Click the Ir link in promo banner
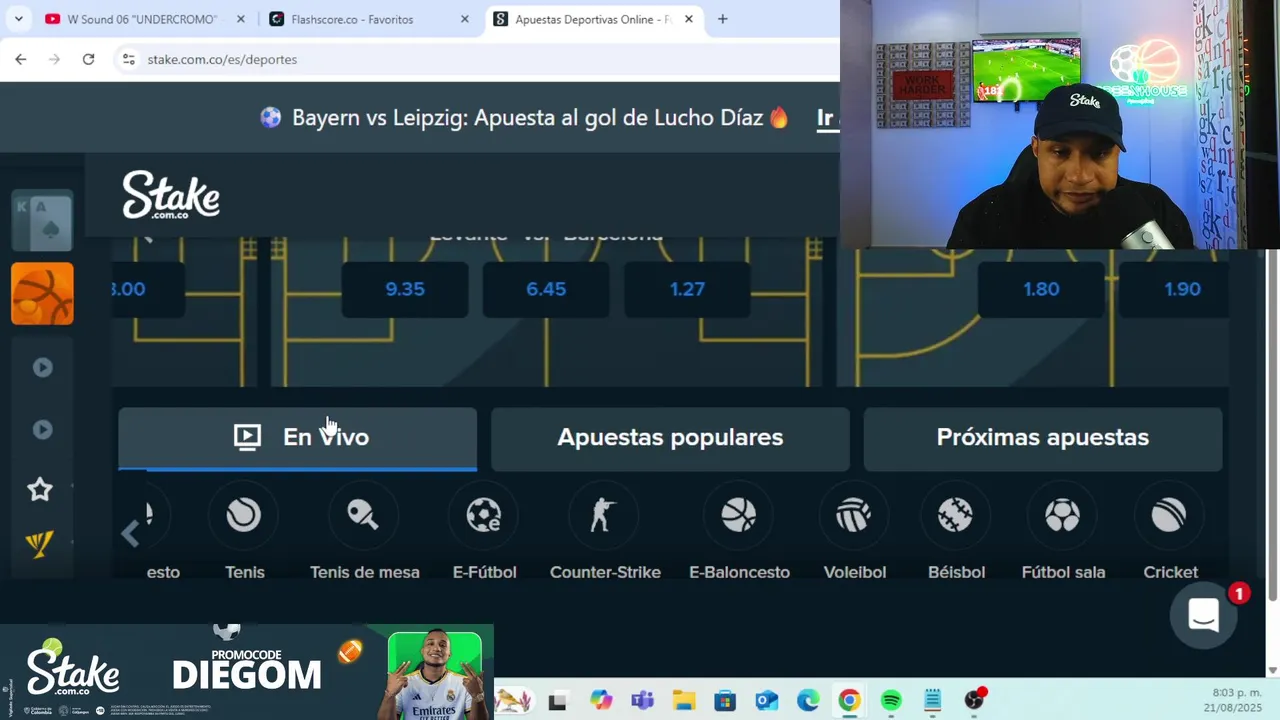1280x720 pixels. pyautogui.click(x=826, y=118)
